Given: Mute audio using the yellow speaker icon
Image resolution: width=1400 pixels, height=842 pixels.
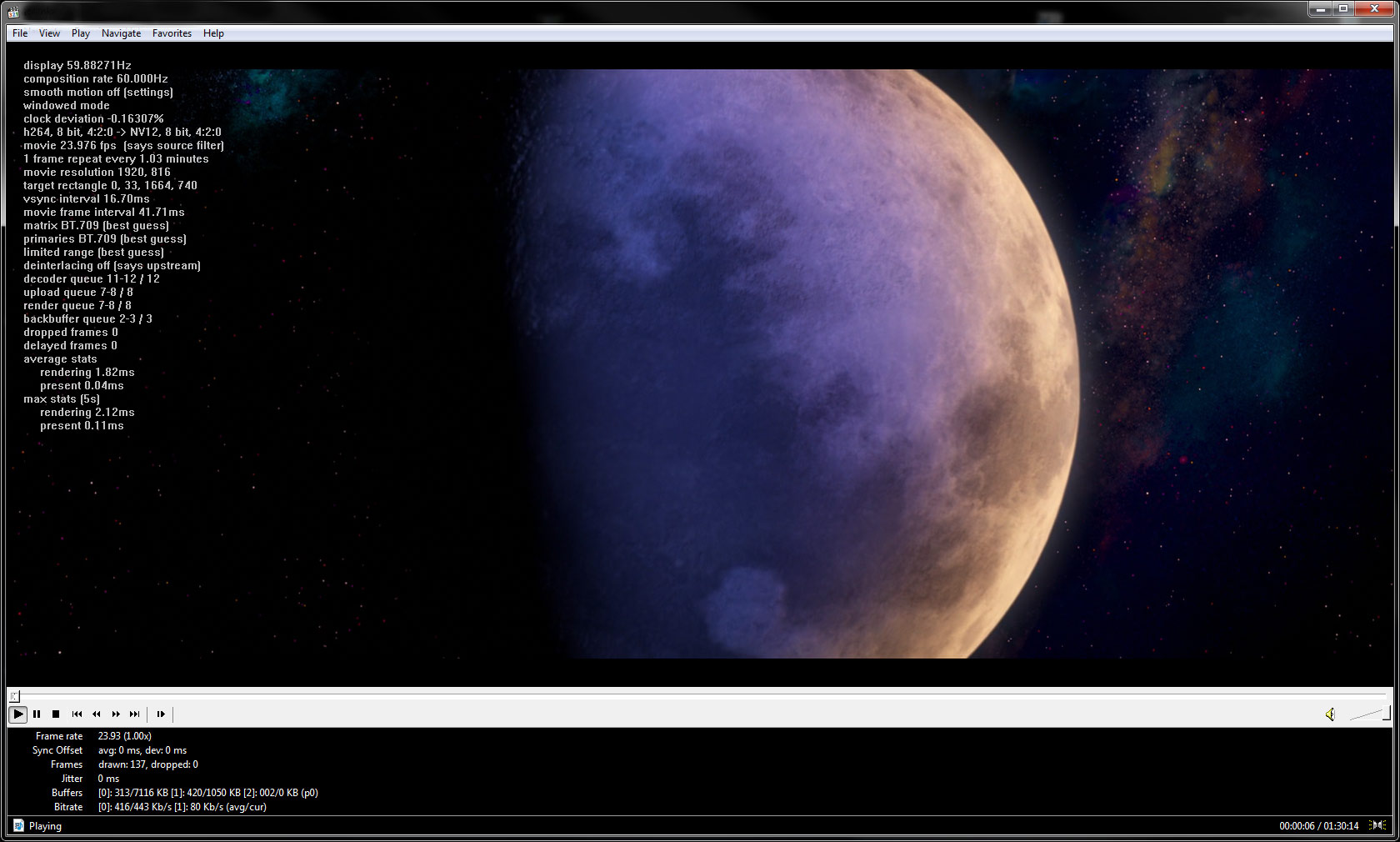Looking at the screenshot, I should 1330,714.
